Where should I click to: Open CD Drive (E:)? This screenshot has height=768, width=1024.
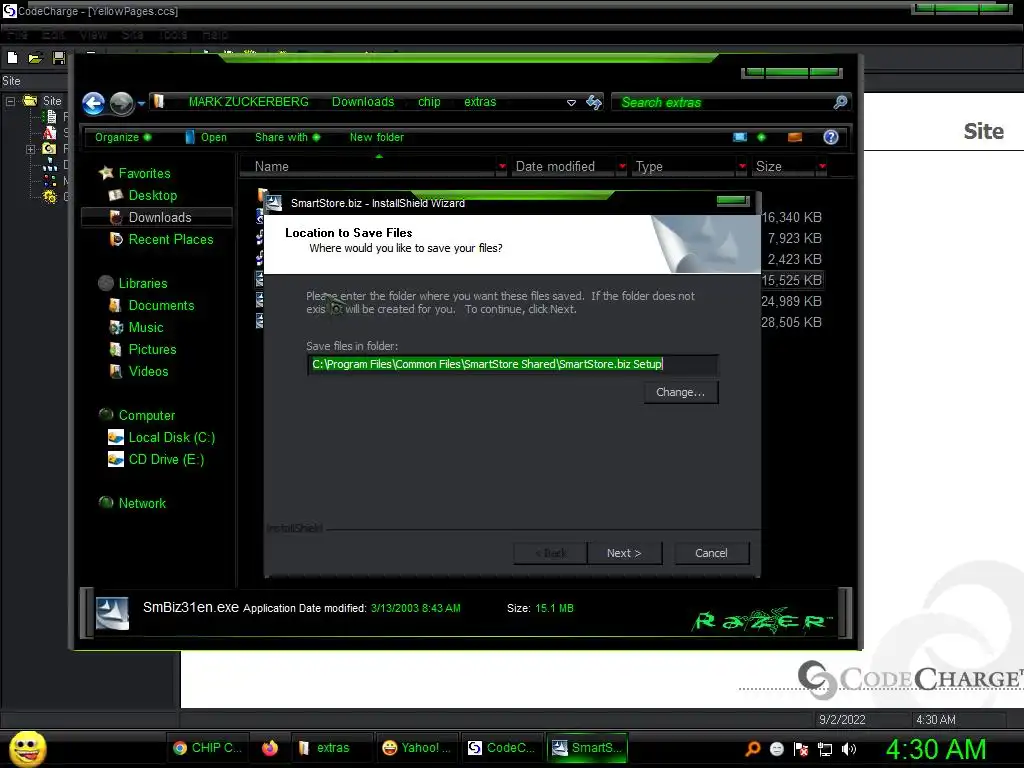[167, 460]
